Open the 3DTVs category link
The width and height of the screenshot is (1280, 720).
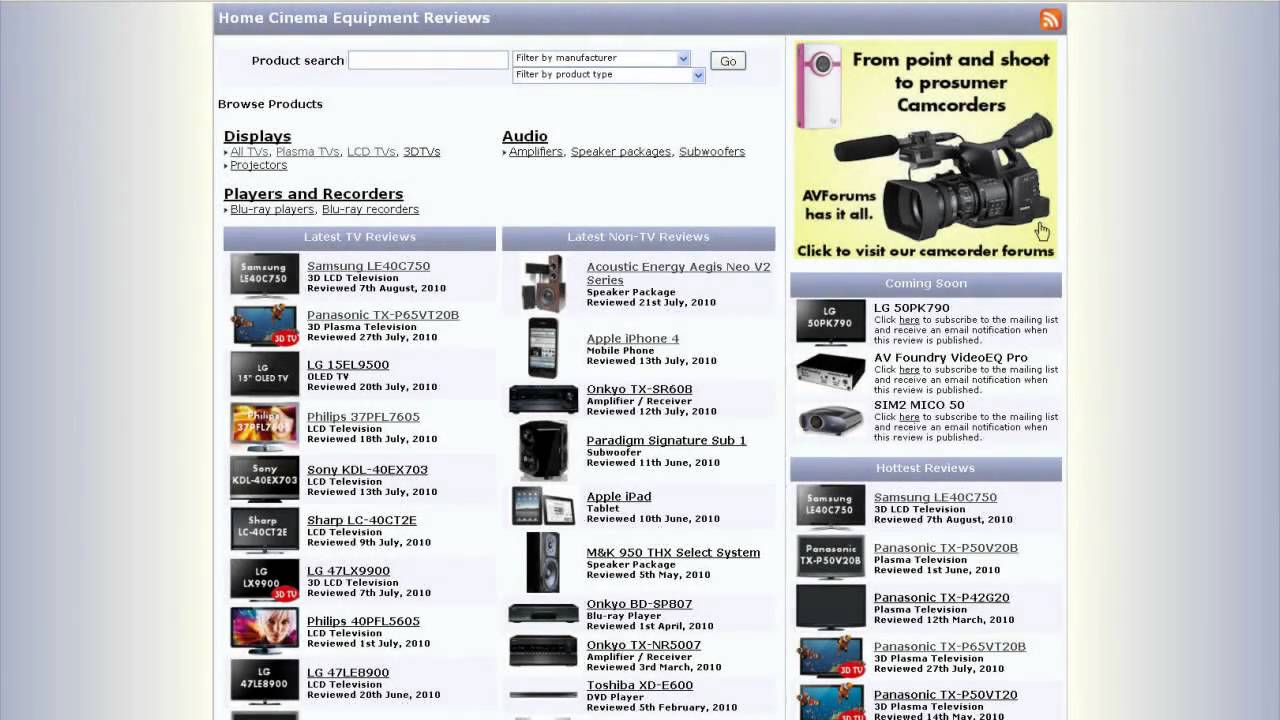pyautogui.click(x=421, y=152)
